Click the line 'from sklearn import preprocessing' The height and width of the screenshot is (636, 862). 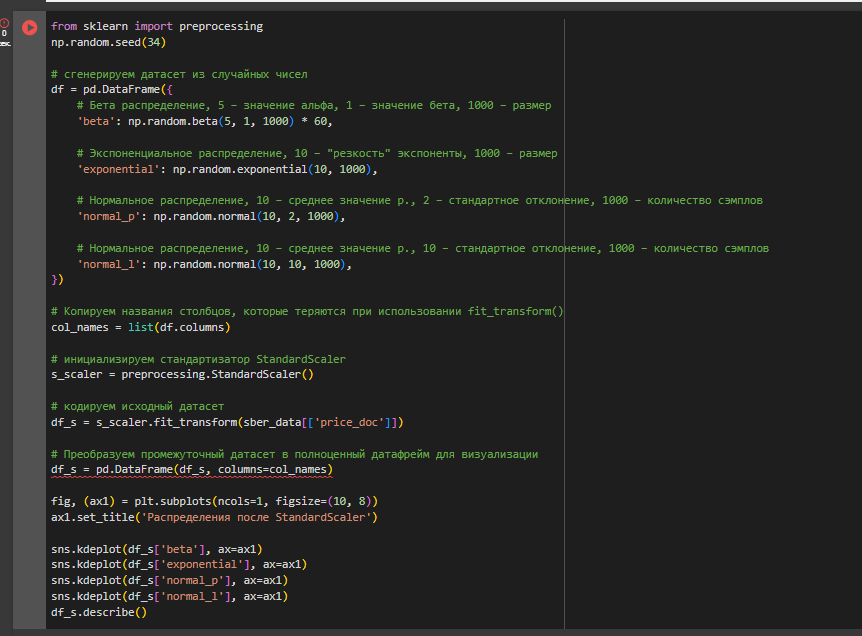pyautogui.click(x=157, y=26)
